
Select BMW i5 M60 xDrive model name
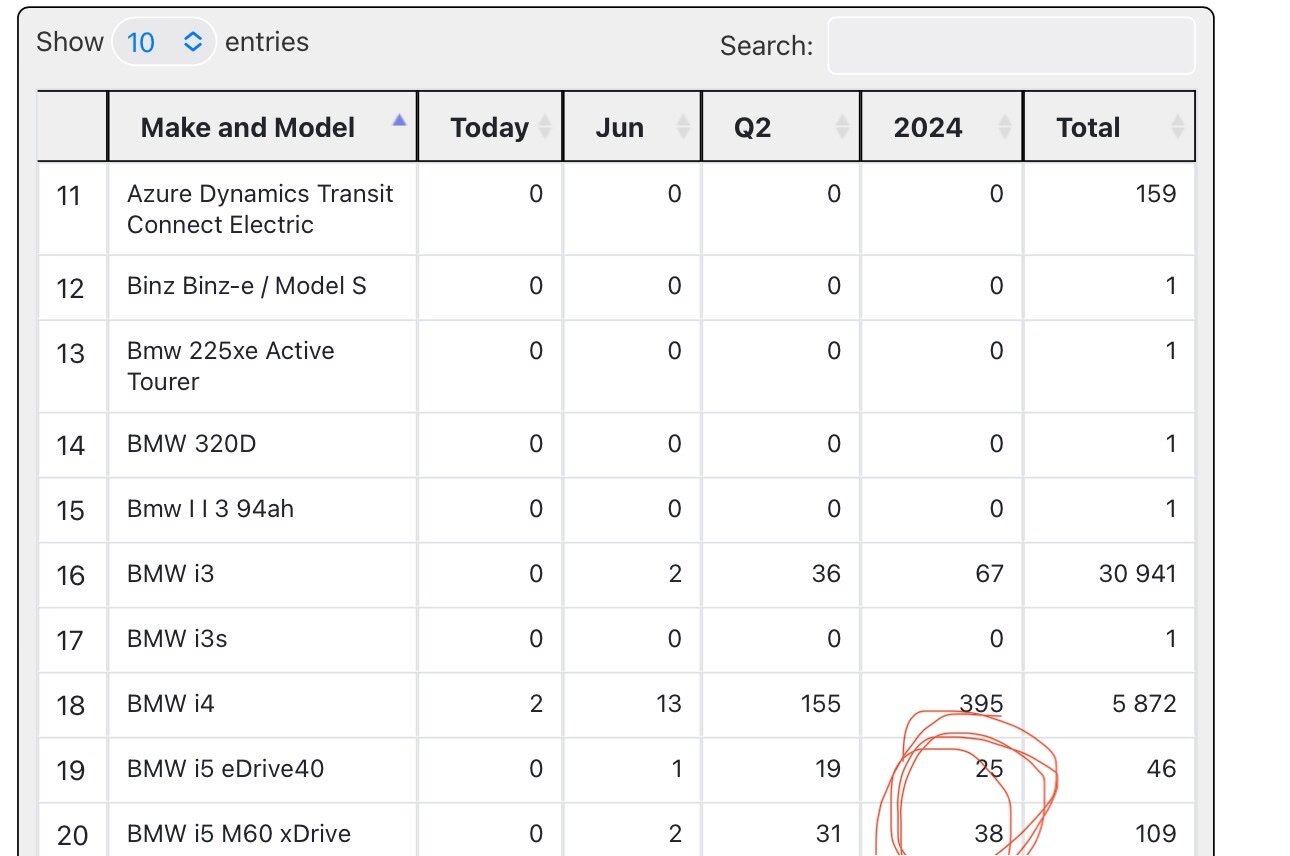pos(239,833)
